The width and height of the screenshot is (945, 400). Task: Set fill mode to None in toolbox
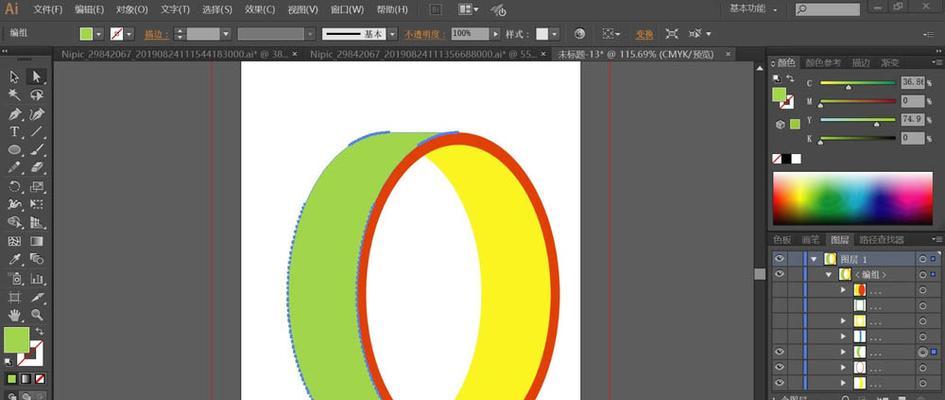coord(40,379)
